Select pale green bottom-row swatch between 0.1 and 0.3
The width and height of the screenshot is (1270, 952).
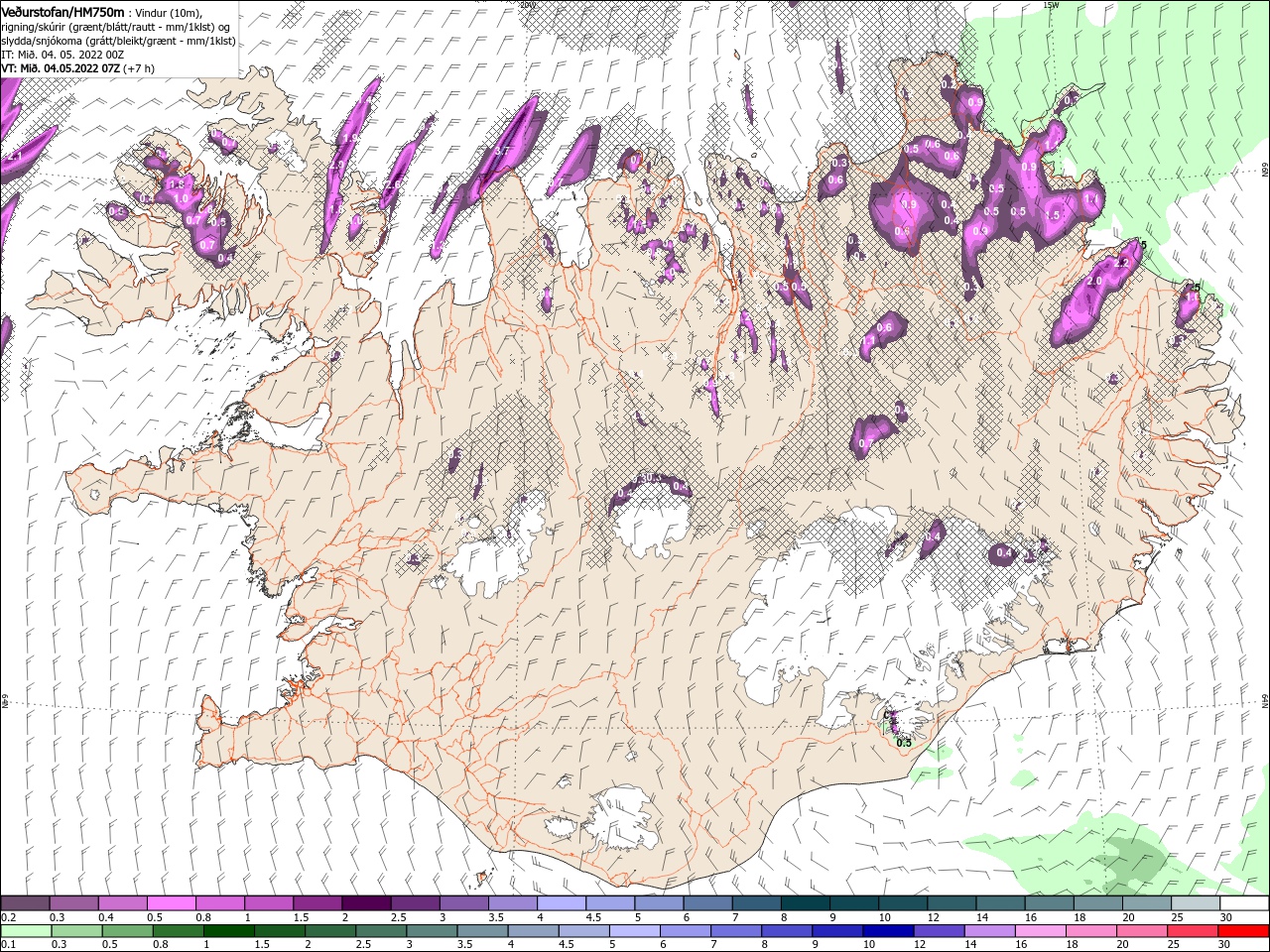[26, 931]
